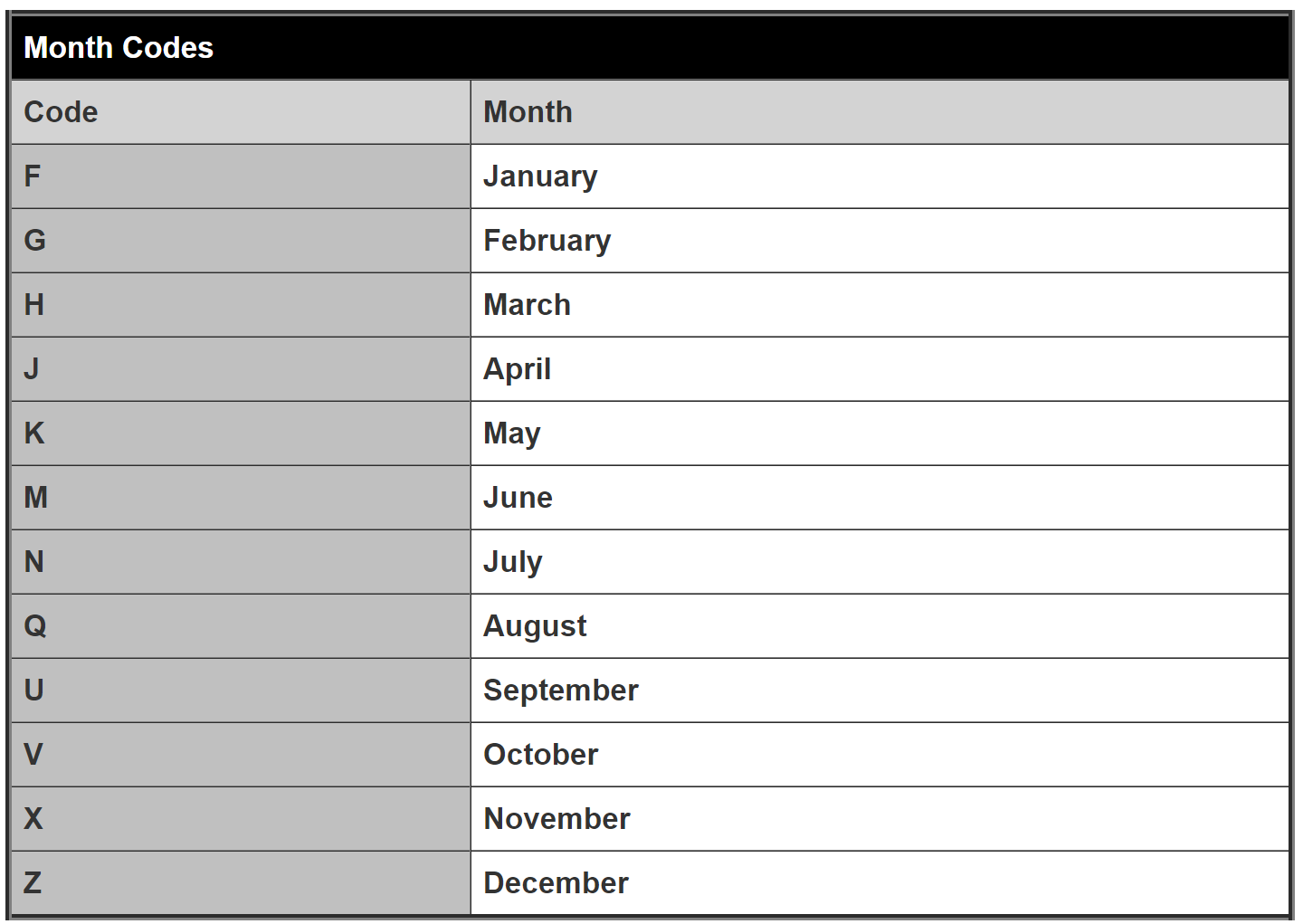Viewport: 1303px width, 924px height.
Task: Select the April month cell
Action: click(x=517, y=369)
